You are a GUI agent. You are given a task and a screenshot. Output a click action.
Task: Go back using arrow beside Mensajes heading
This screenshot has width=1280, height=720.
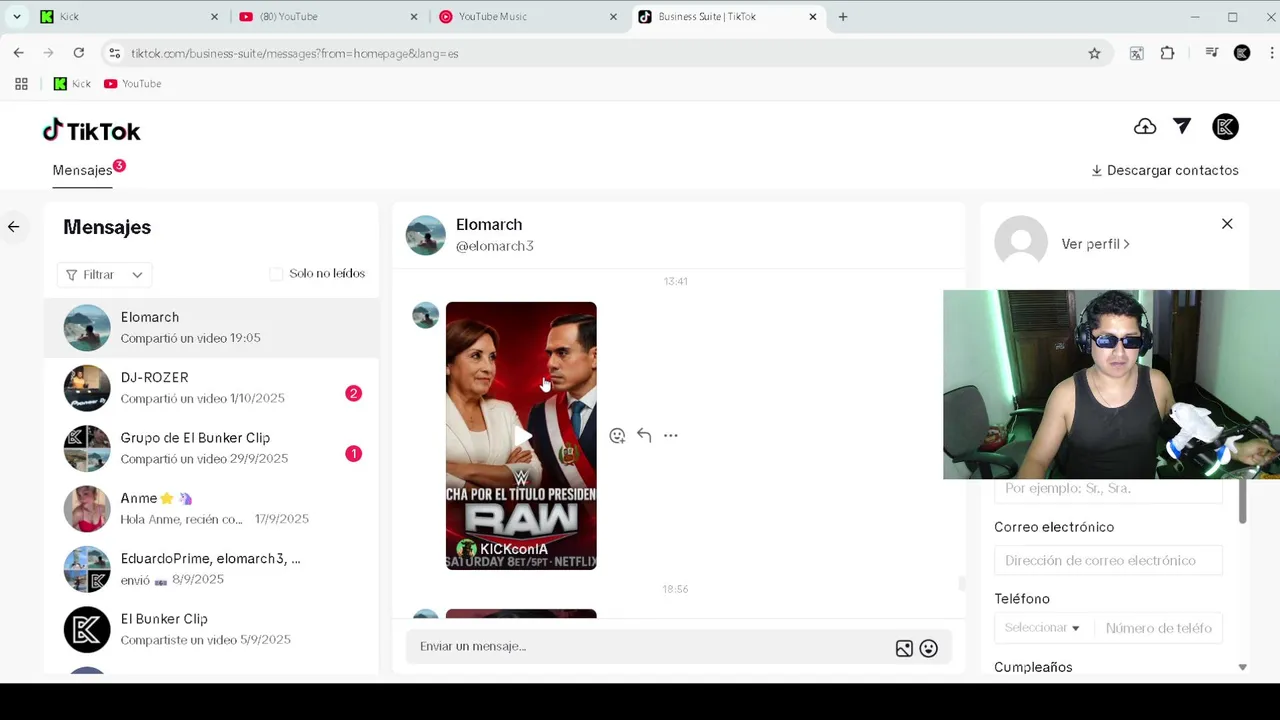click(x=14, y=227)
